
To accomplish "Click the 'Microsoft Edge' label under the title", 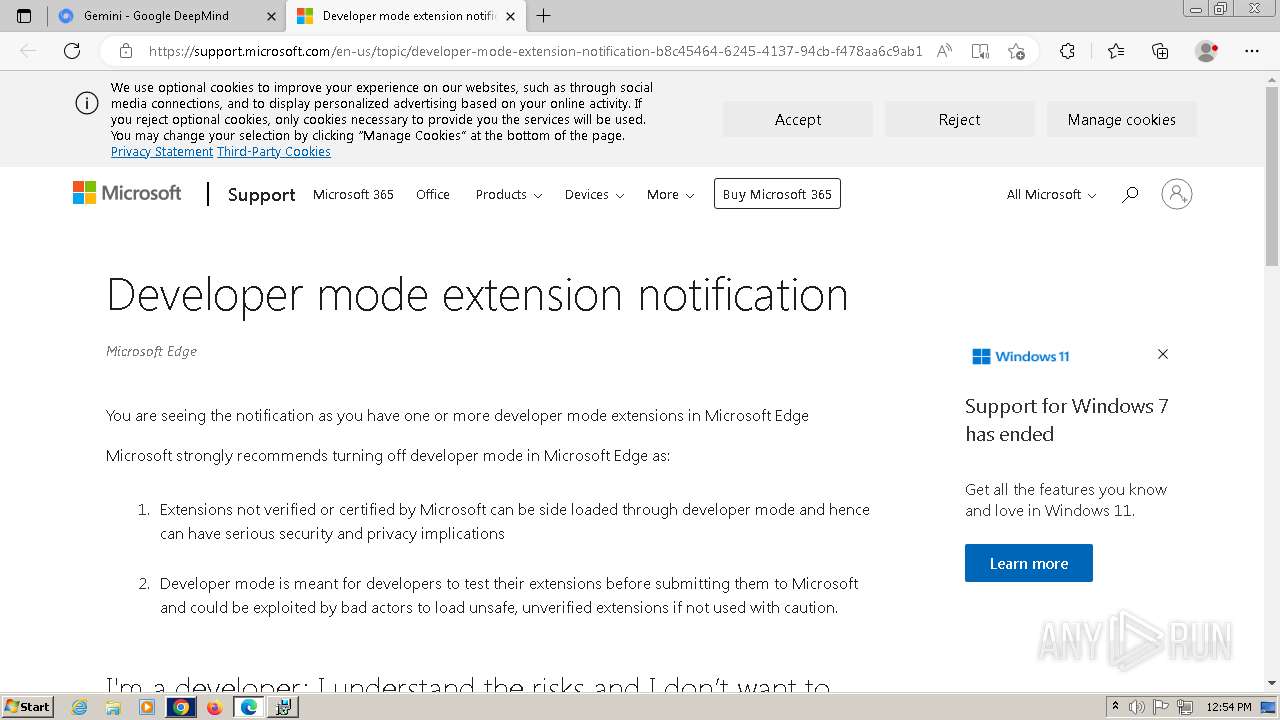I will (151, 351).
